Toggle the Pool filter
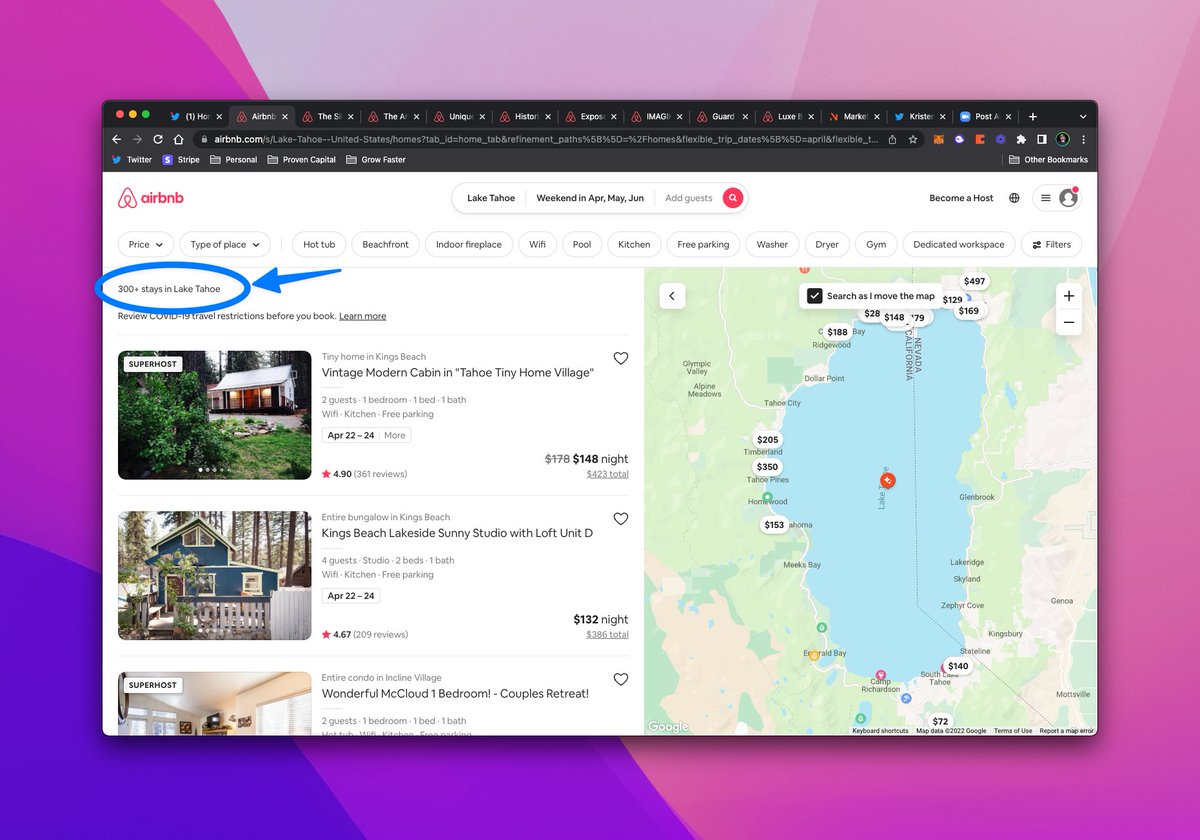 582,244
